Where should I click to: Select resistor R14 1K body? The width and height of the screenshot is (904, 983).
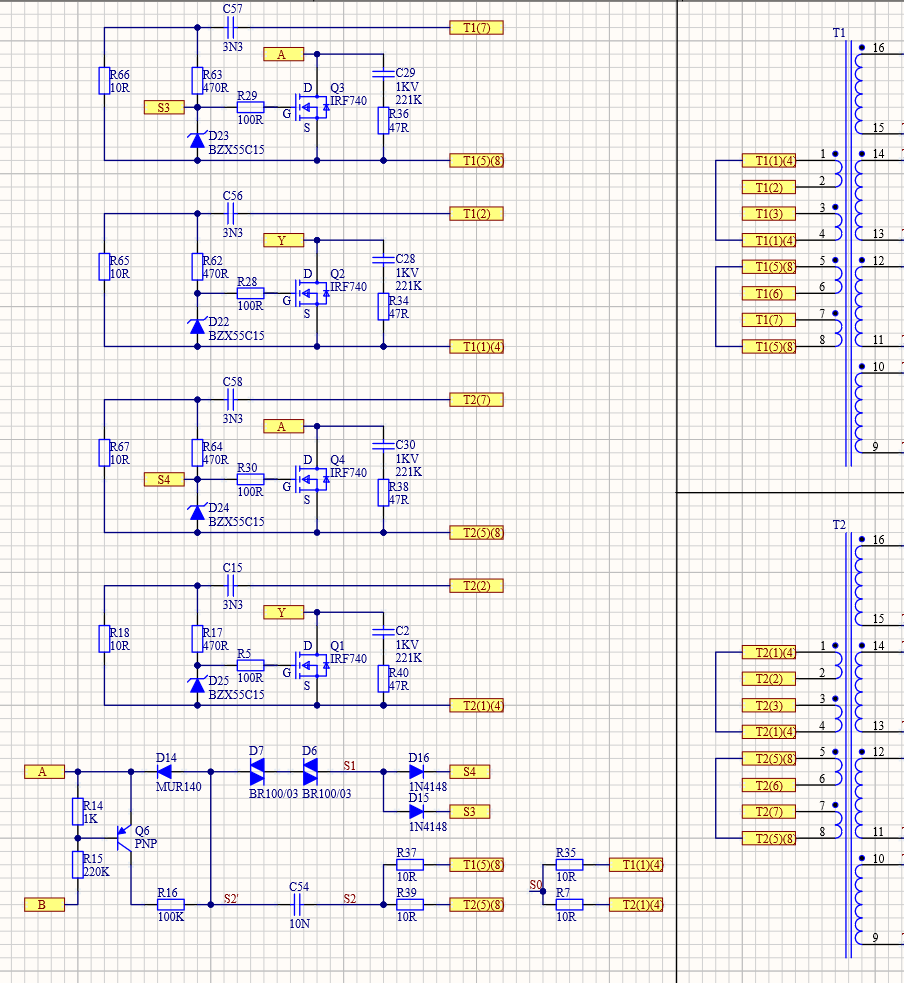pos(78,812)
